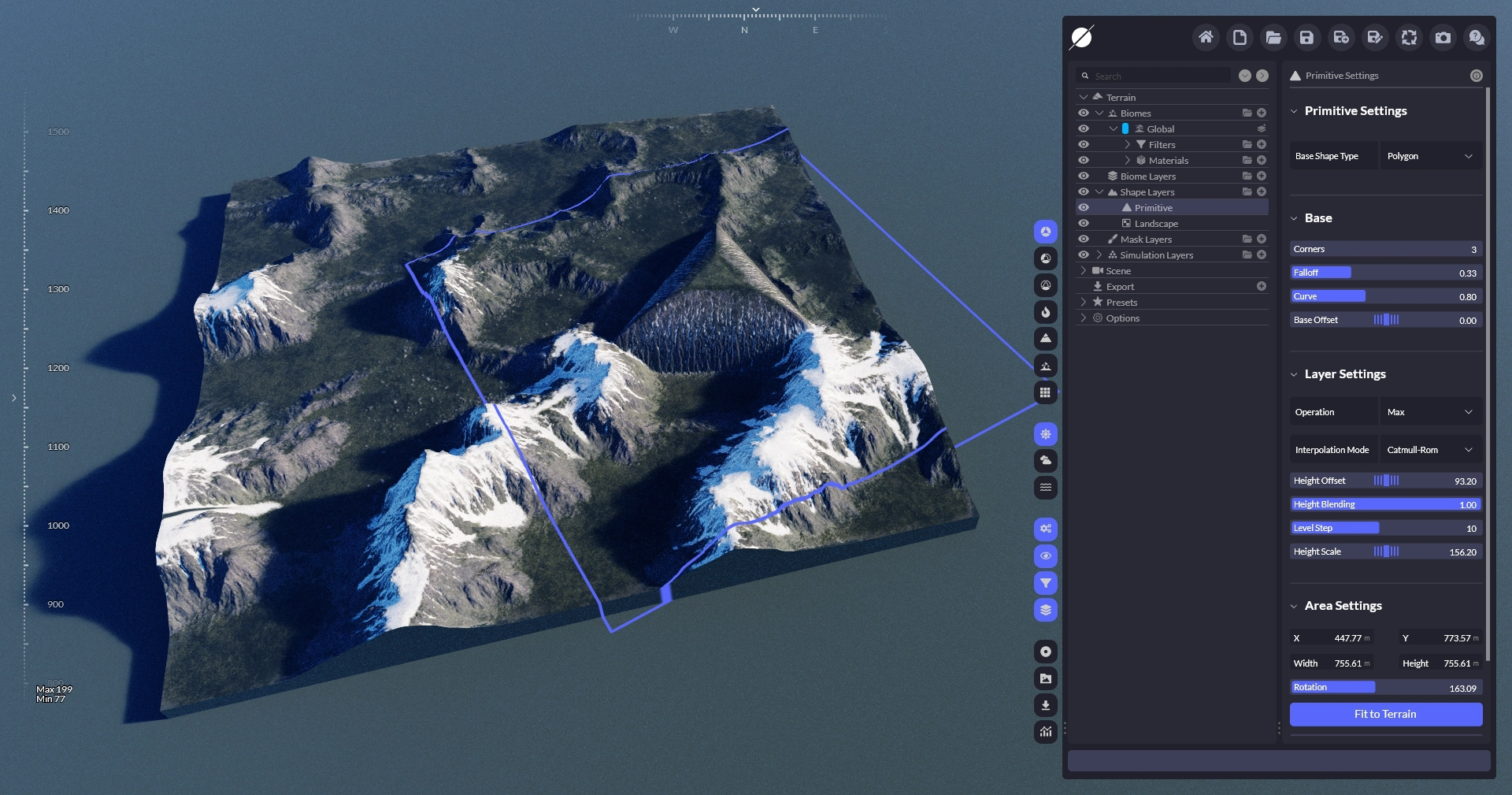Viewport: 1512px width, 795px height.
Task: Click the Save project floppy disk icon
Action: [x=1306, y=37]
